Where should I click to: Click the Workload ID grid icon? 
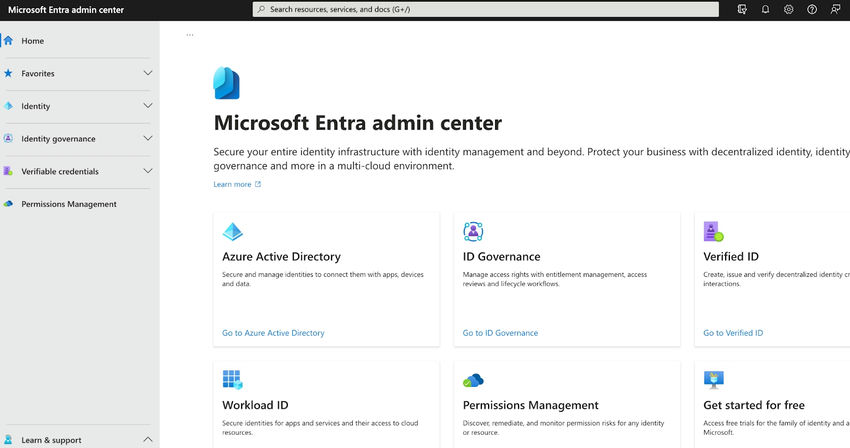click(233, 380)
